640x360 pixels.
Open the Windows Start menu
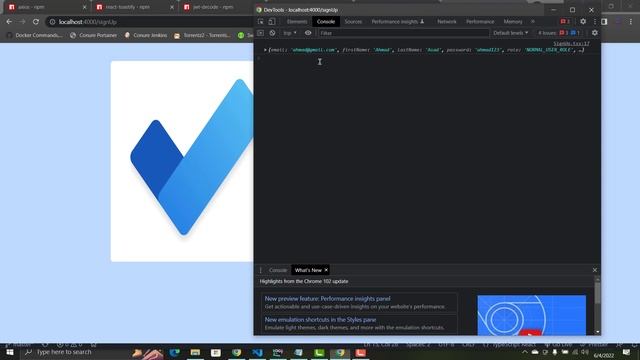[x=10, y=352]
